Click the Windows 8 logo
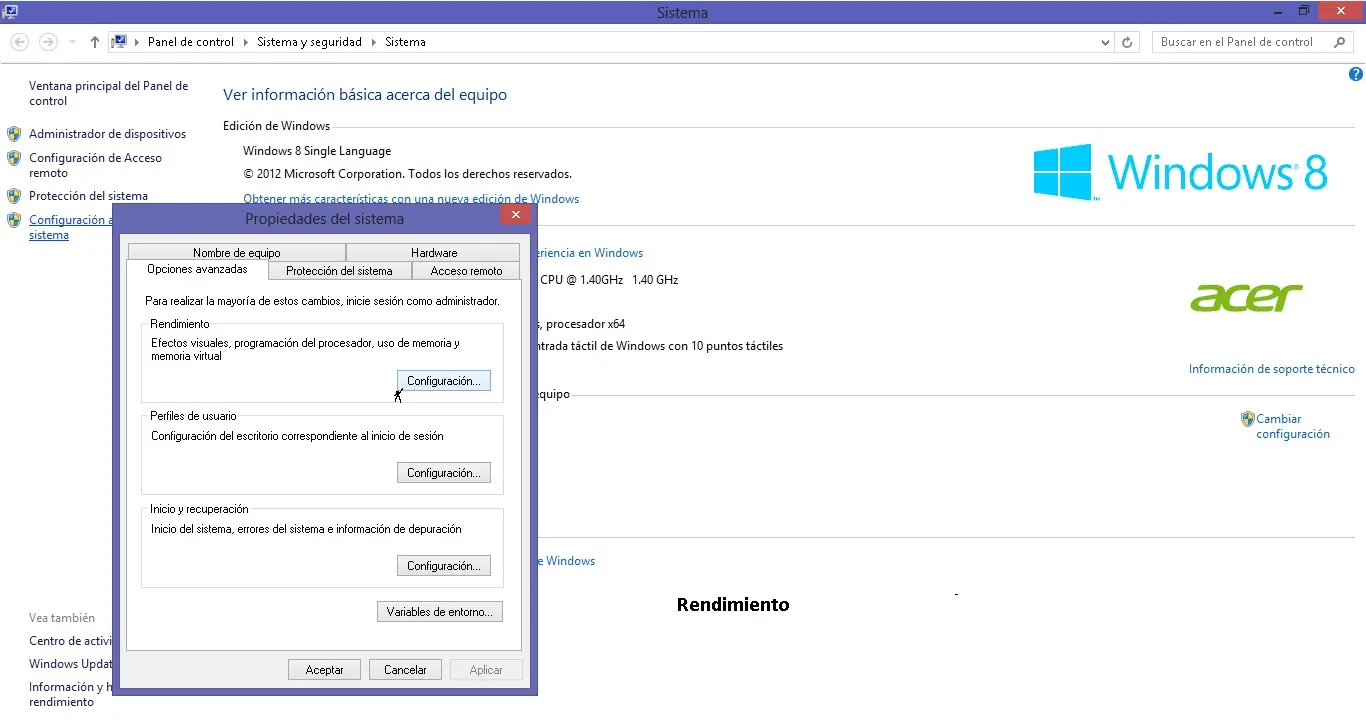 (1180, 172)
